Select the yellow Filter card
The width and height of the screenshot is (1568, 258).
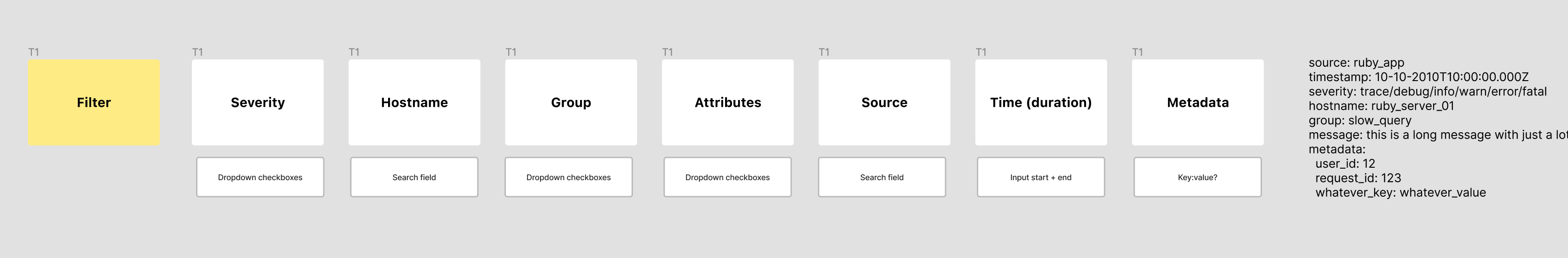pos(94,102)
